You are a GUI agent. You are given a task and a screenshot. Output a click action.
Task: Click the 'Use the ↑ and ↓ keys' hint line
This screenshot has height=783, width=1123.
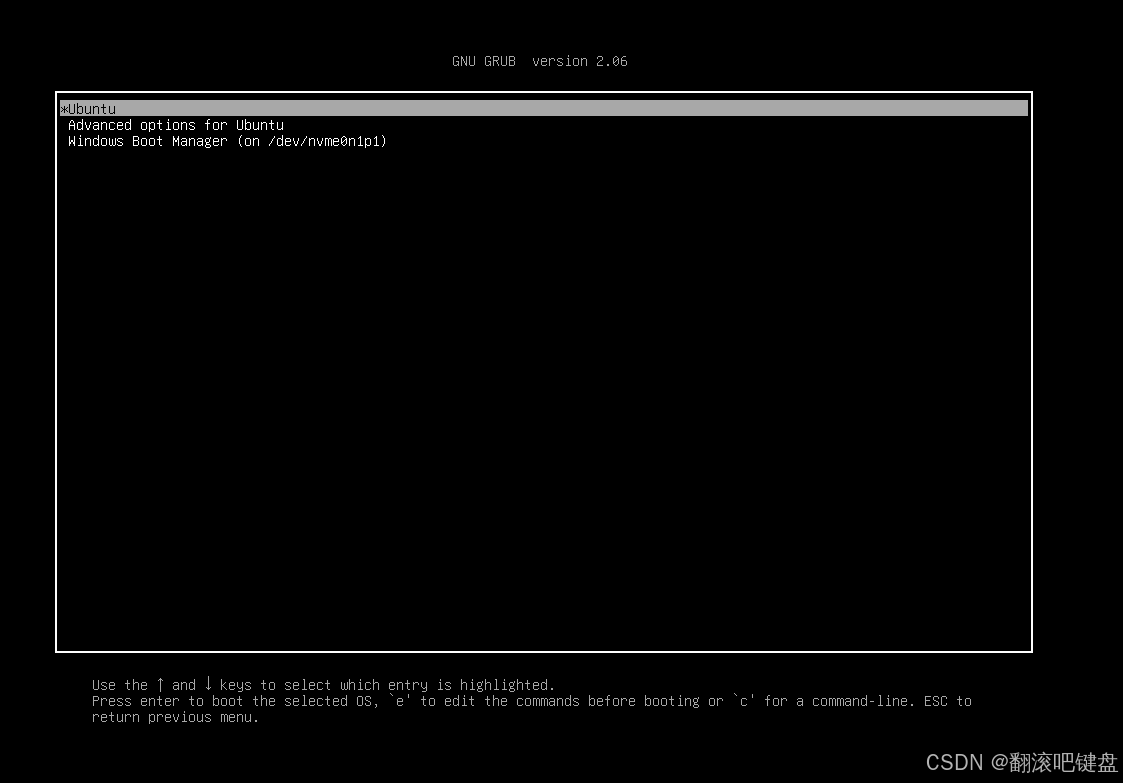coord(323,685)
